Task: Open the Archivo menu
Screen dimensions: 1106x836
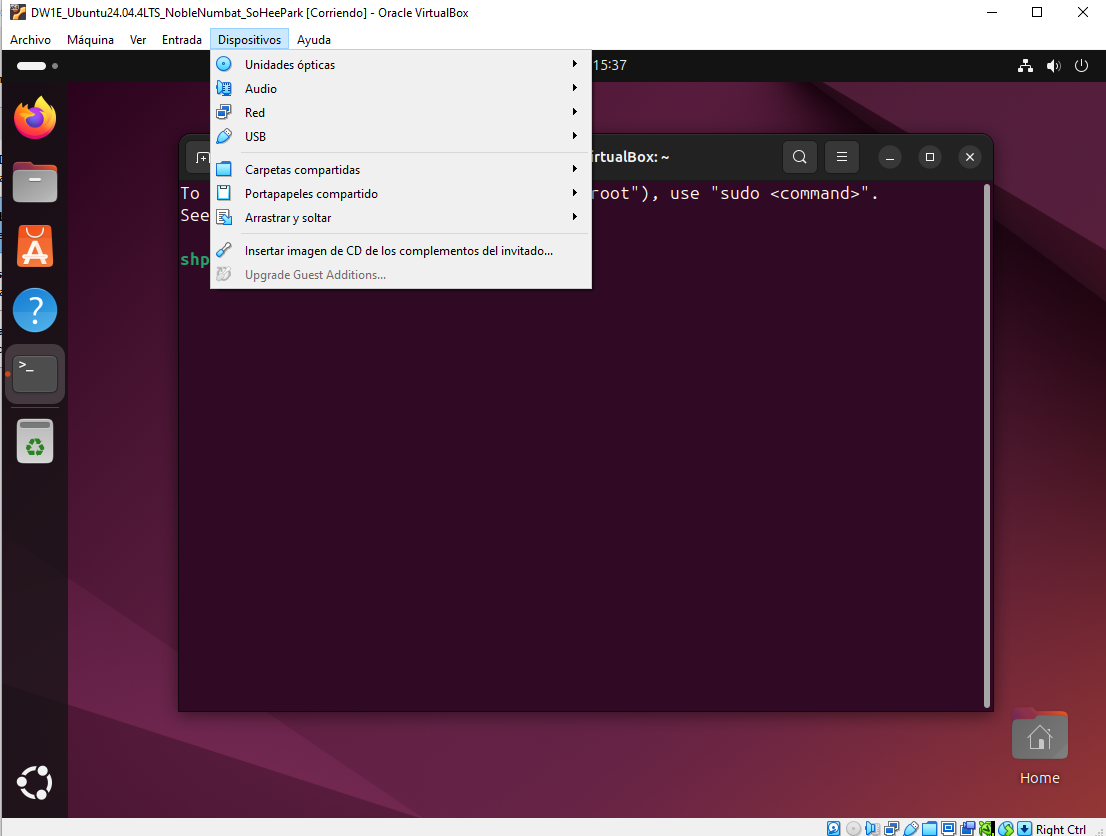Action: (30, 40)
